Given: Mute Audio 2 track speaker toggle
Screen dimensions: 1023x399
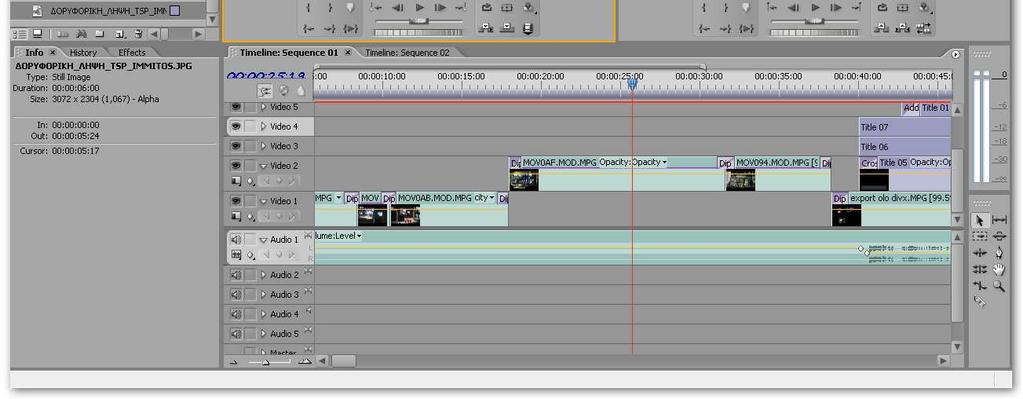Looking at the screenshot, I should coord(236,275).
